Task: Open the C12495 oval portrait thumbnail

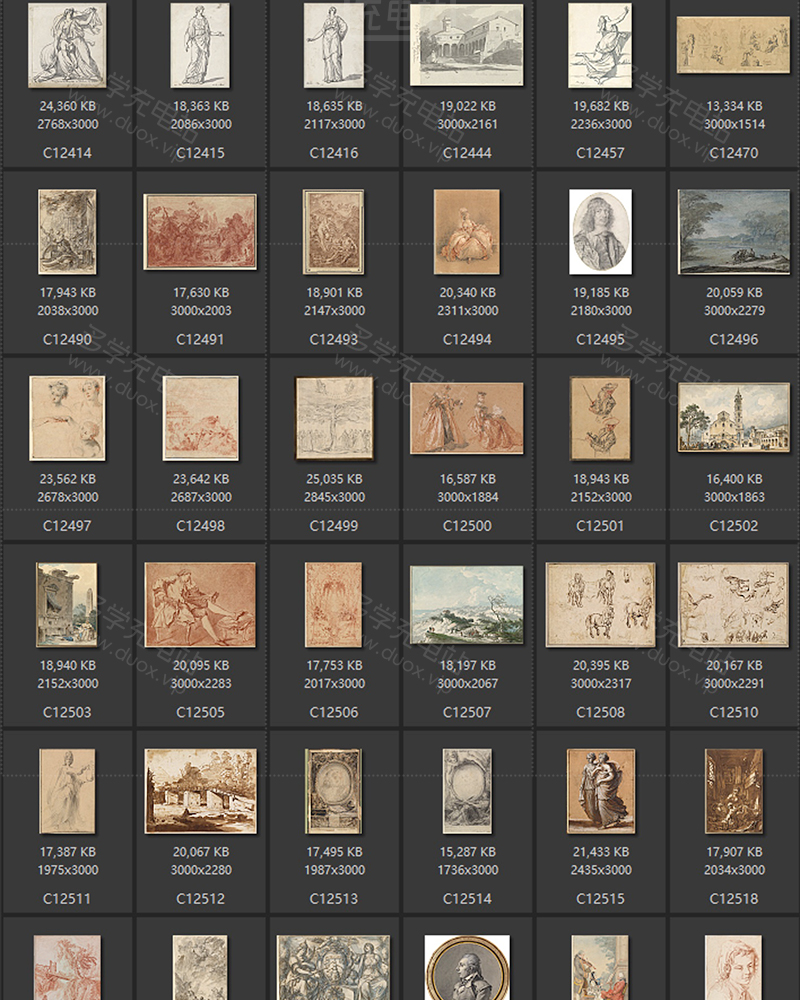Action: point(600,232)
